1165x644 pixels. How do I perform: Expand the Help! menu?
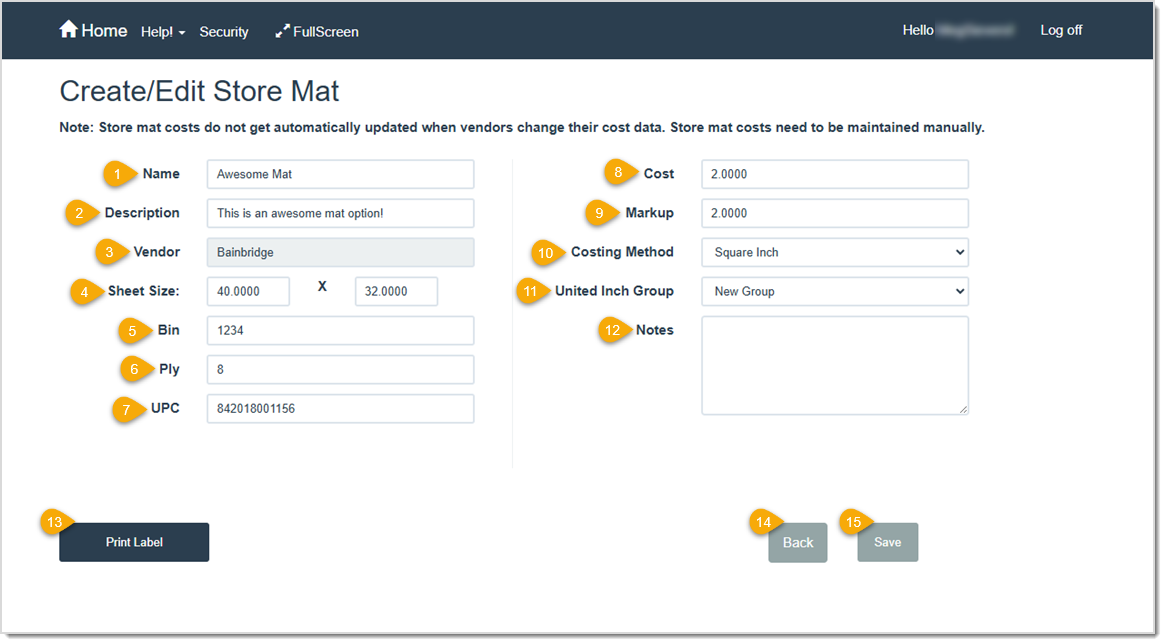point(162,31)
